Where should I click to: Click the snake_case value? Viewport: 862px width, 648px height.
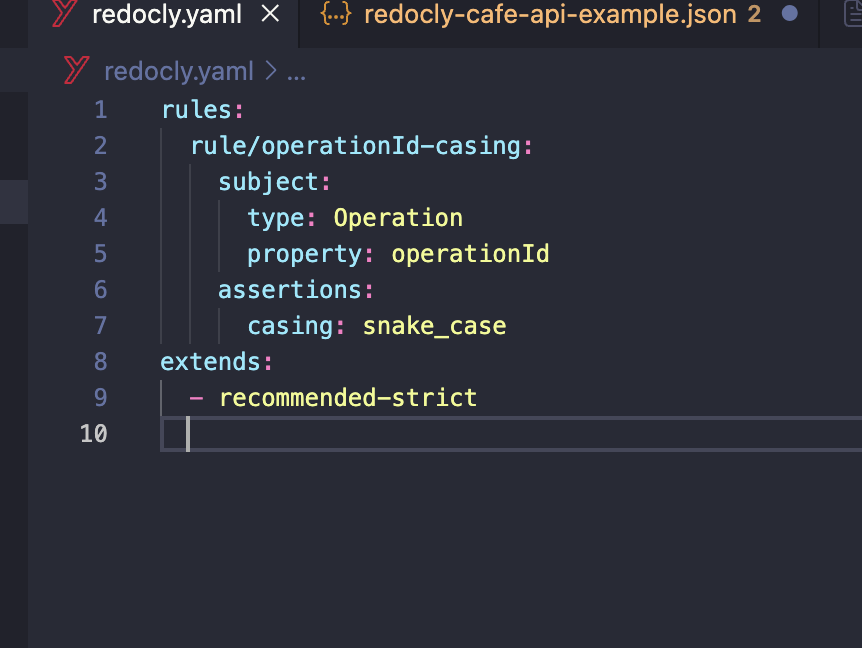434,326
